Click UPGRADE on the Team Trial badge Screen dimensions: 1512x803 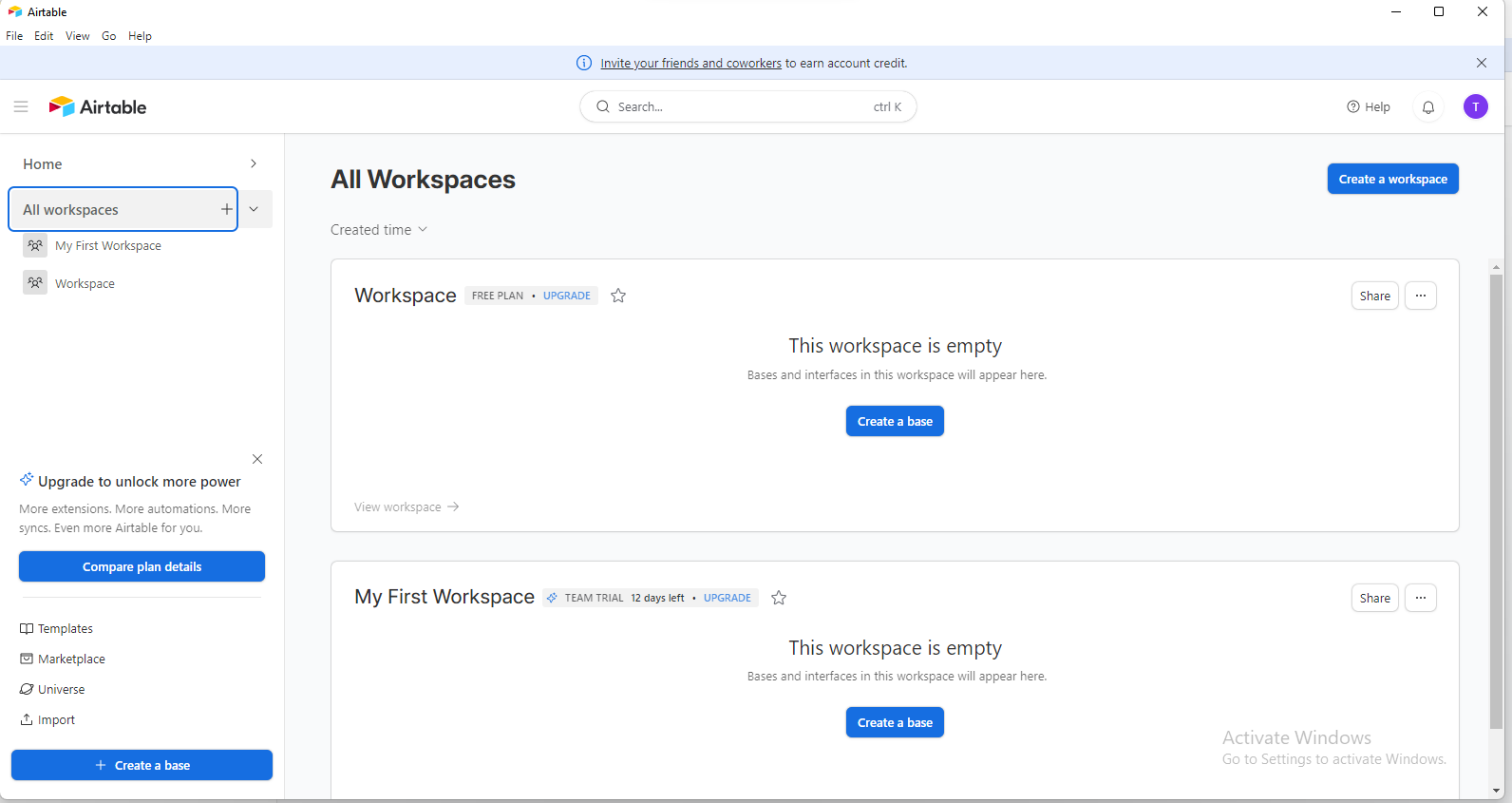[728, 598]
